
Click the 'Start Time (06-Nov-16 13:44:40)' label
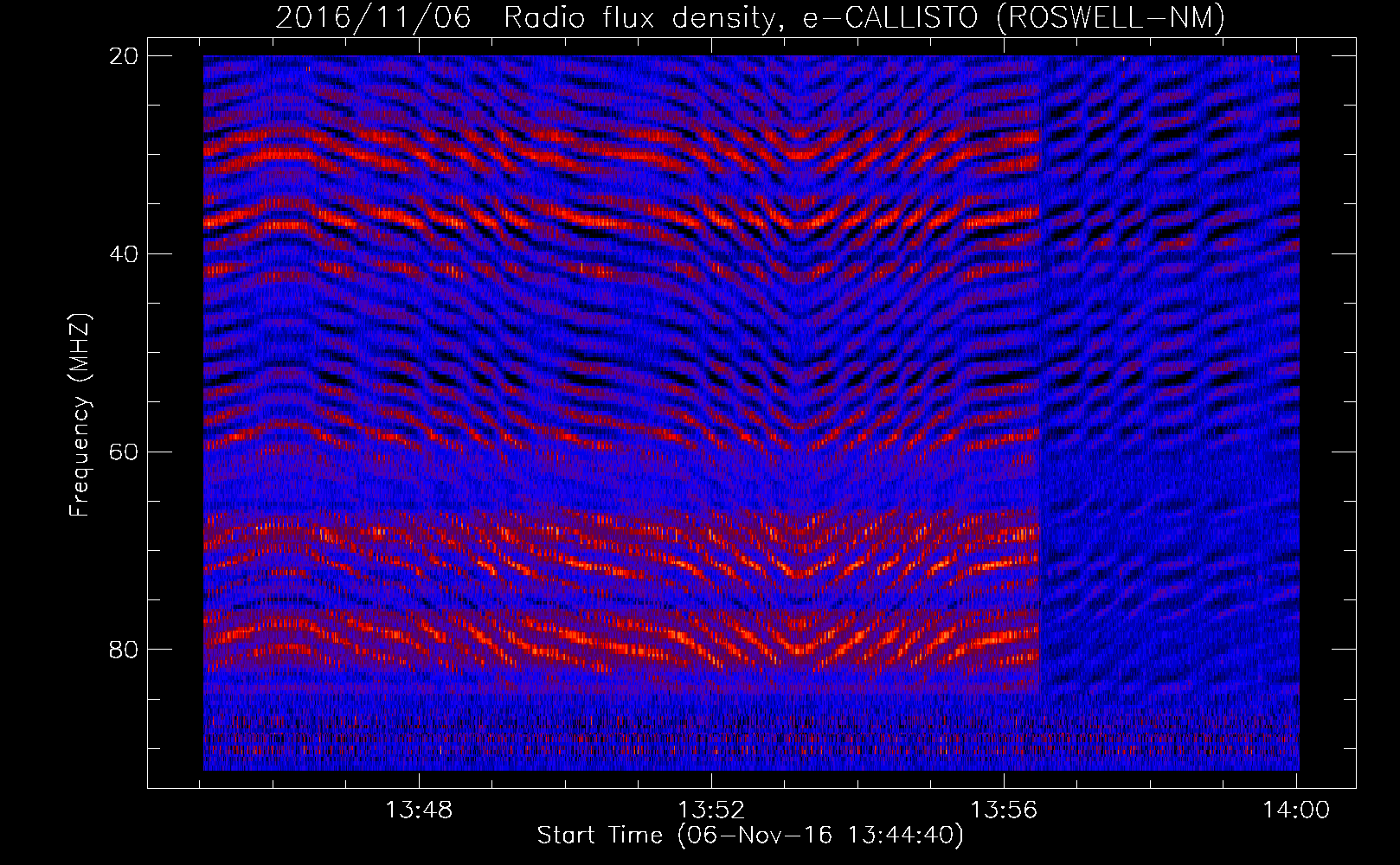click(x=750, y=836)
